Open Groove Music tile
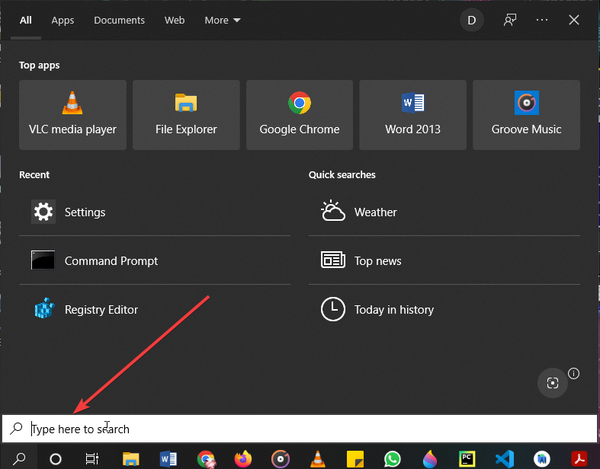This screenshot has width=600, height=469. (x=526, y=115)
